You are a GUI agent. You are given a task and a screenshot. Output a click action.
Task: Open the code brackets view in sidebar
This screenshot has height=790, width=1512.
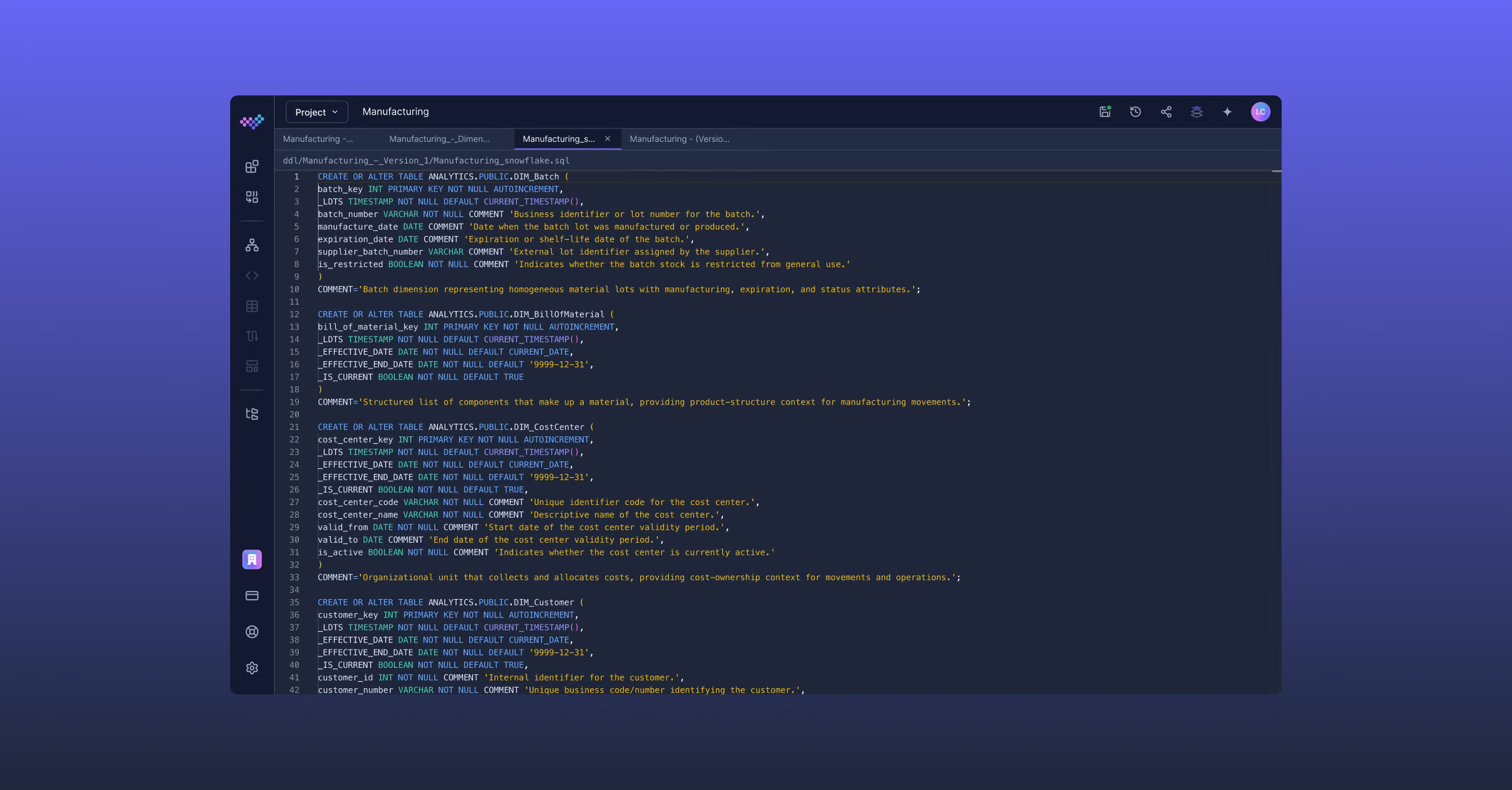(252, 275)
